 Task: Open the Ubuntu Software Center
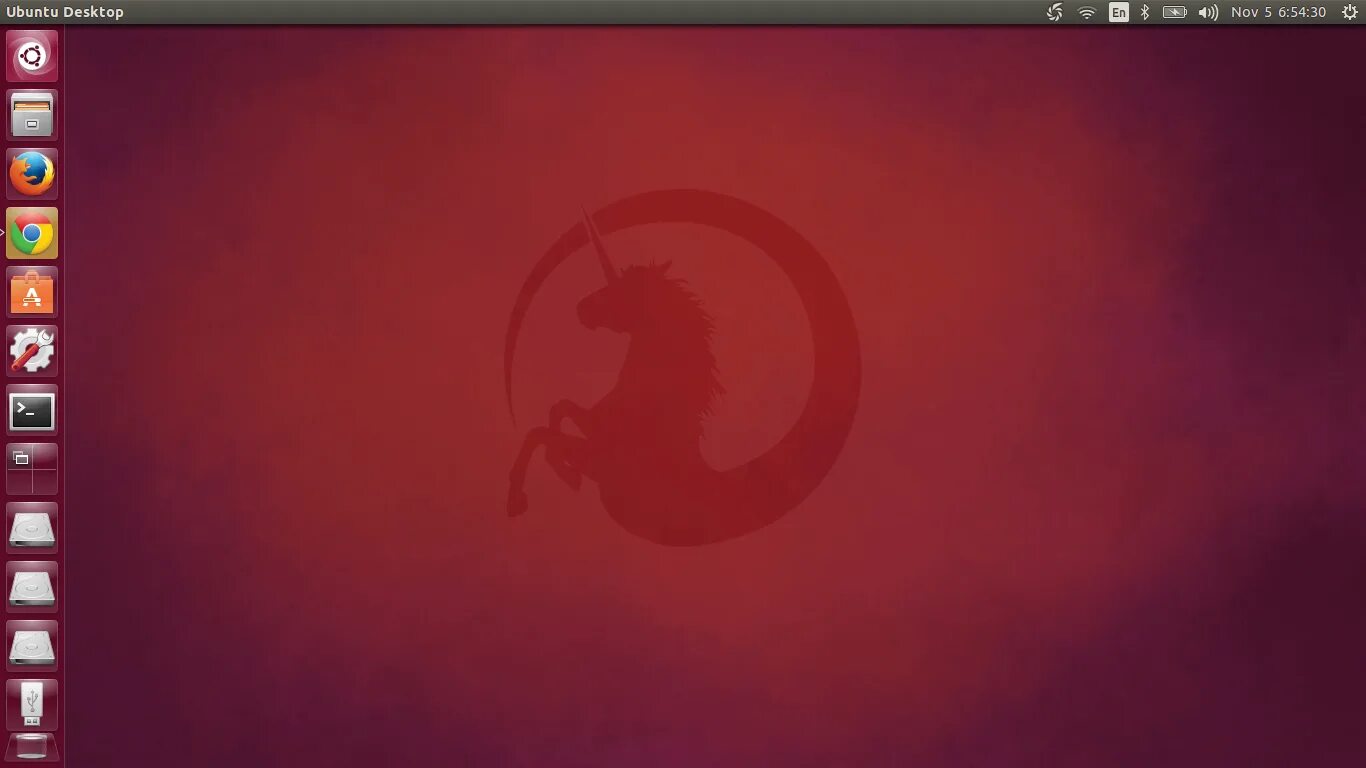click(32, 292)
